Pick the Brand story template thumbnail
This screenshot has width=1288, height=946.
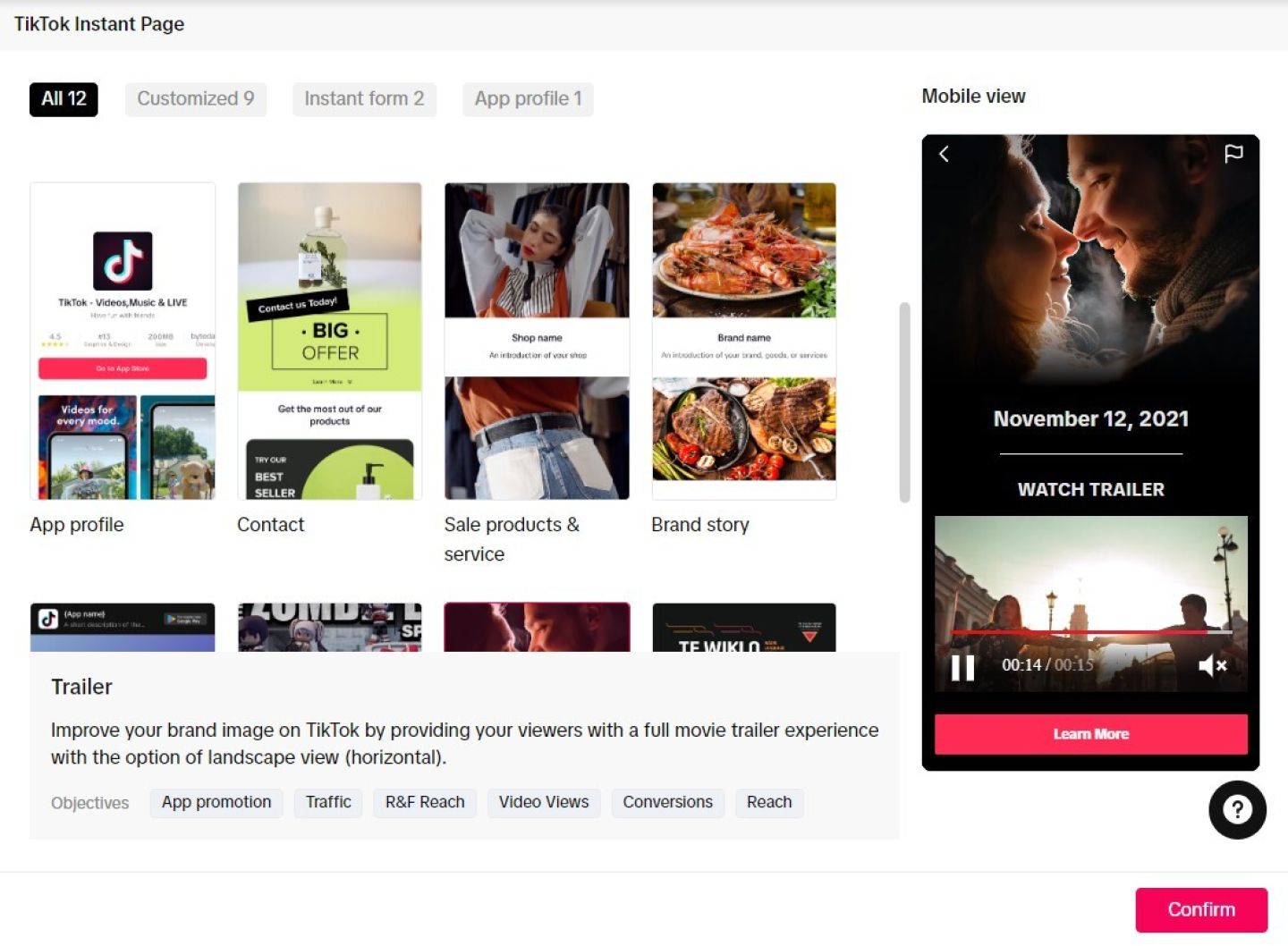pos(744,341)
